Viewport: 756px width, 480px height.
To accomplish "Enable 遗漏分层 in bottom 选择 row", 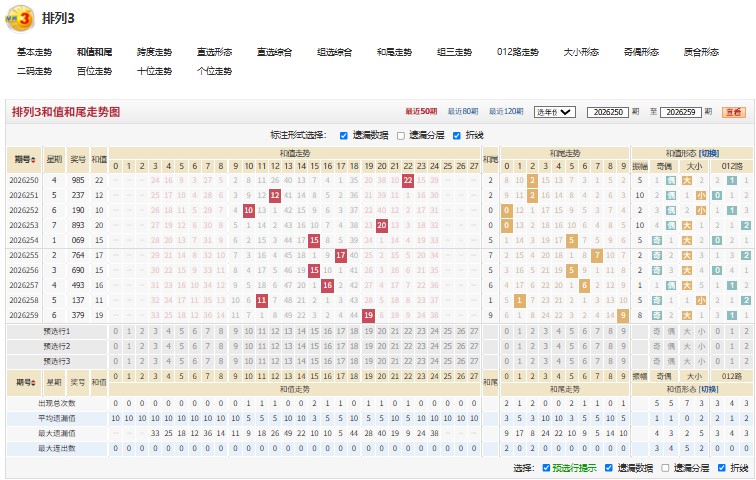I will coord(665,467).
